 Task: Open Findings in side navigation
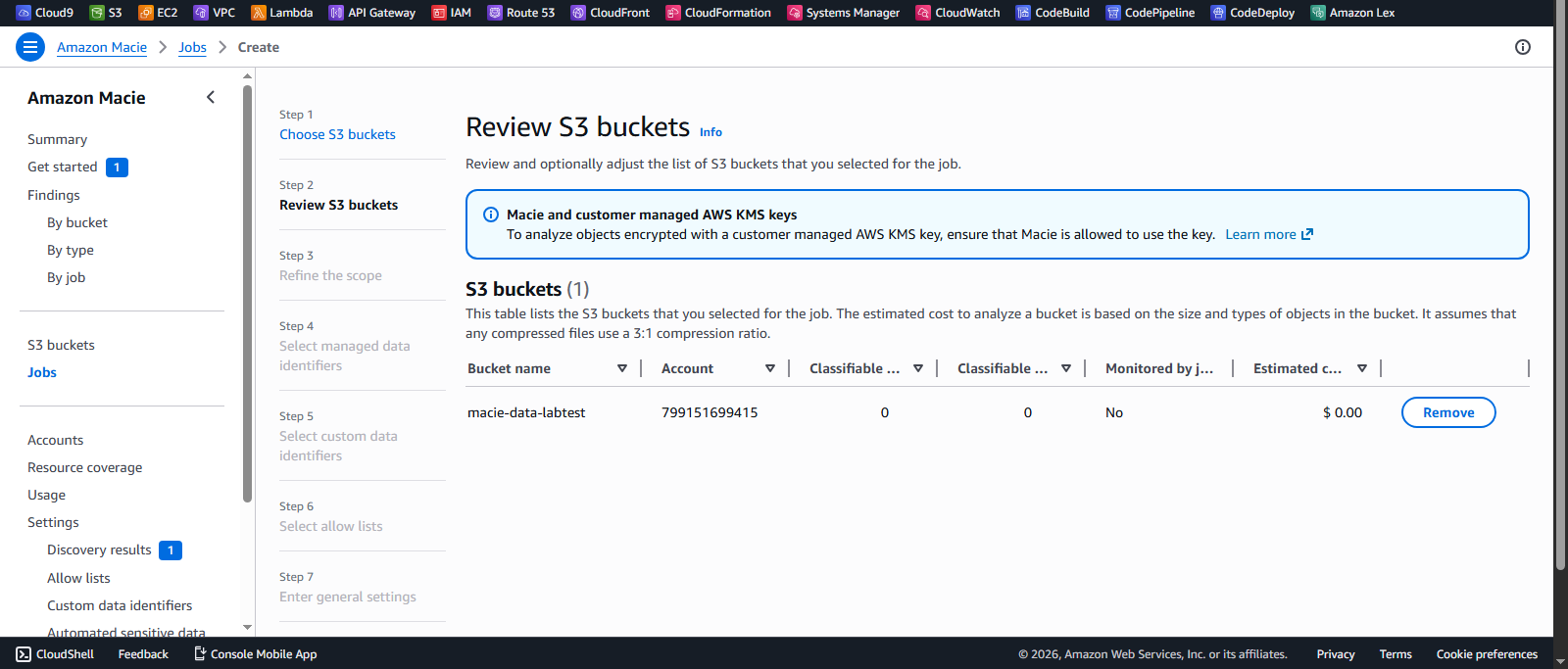[x=54, y=195]
